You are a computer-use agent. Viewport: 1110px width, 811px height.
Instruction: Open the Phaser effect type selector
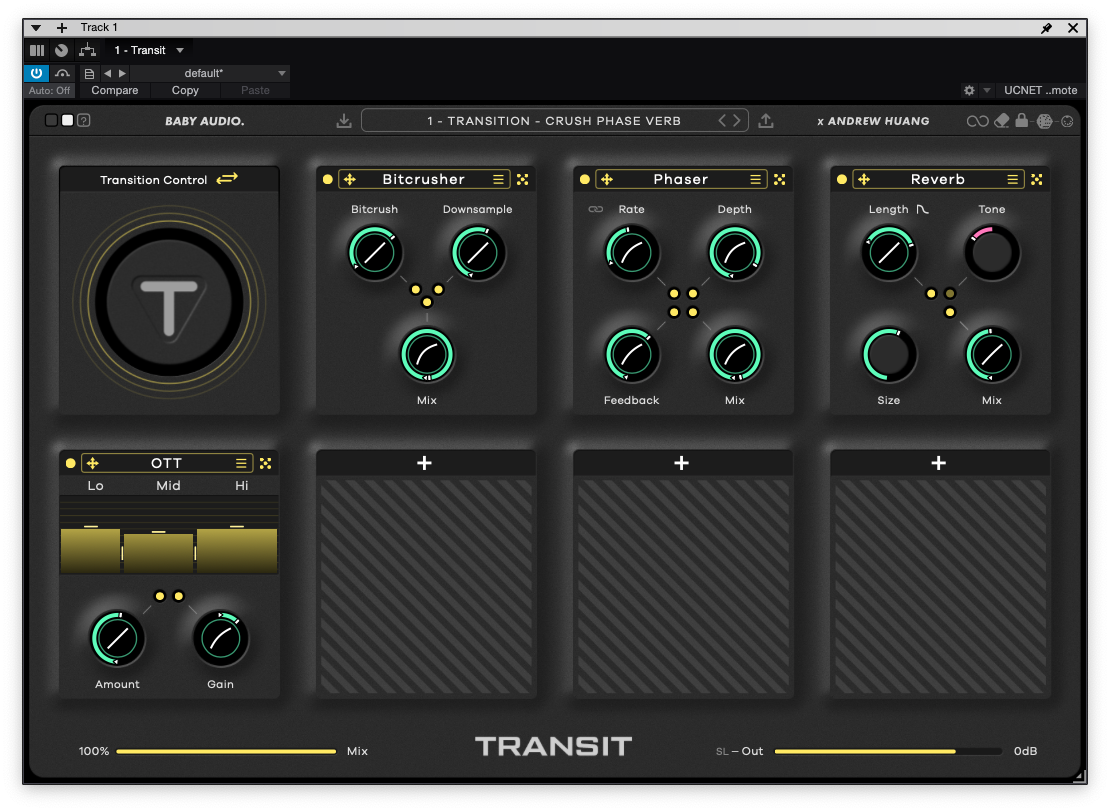[x=680, y=180]
